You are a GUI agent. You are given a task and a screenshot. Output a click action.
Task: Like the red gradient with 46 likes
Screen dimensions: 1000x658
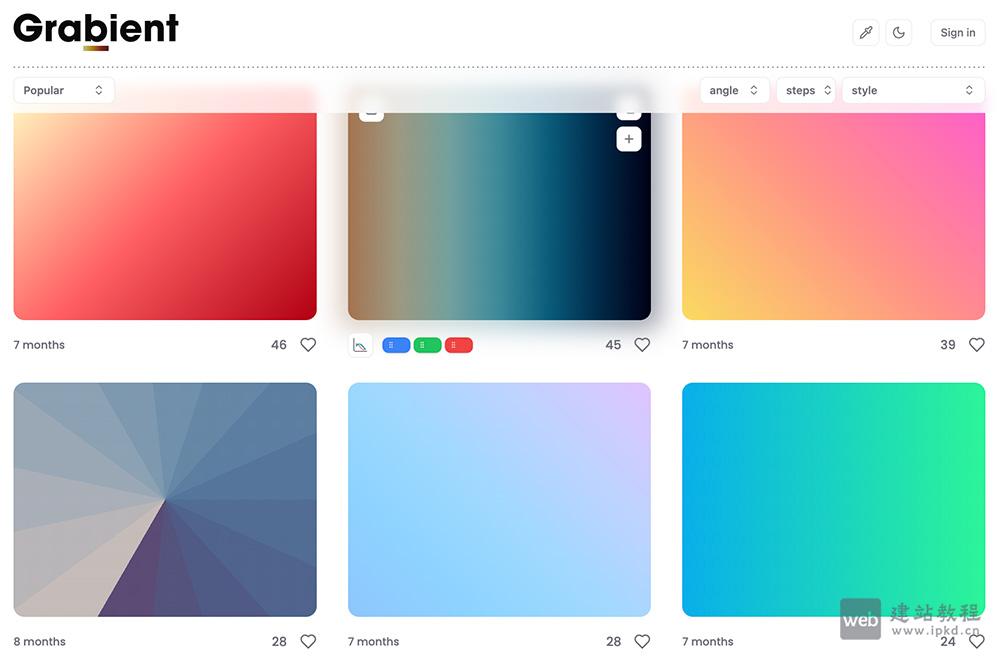click(x=308, y=345)
